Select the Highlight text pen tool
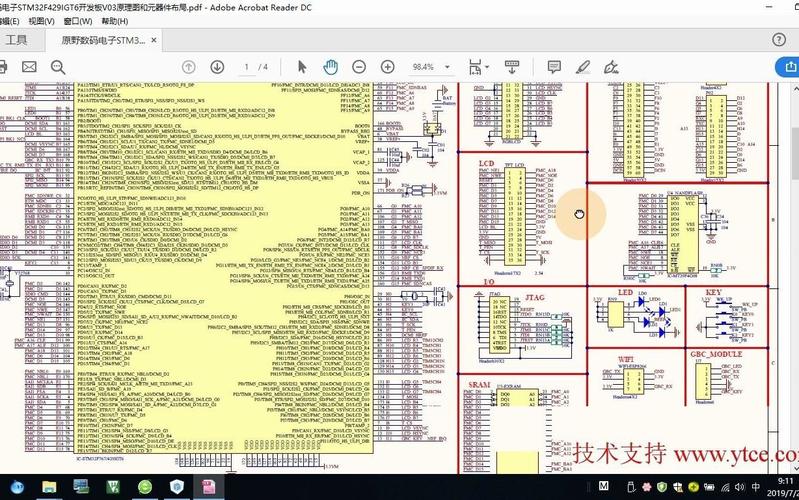Screen dimensions: 799x500 click(x=583, y=67)
